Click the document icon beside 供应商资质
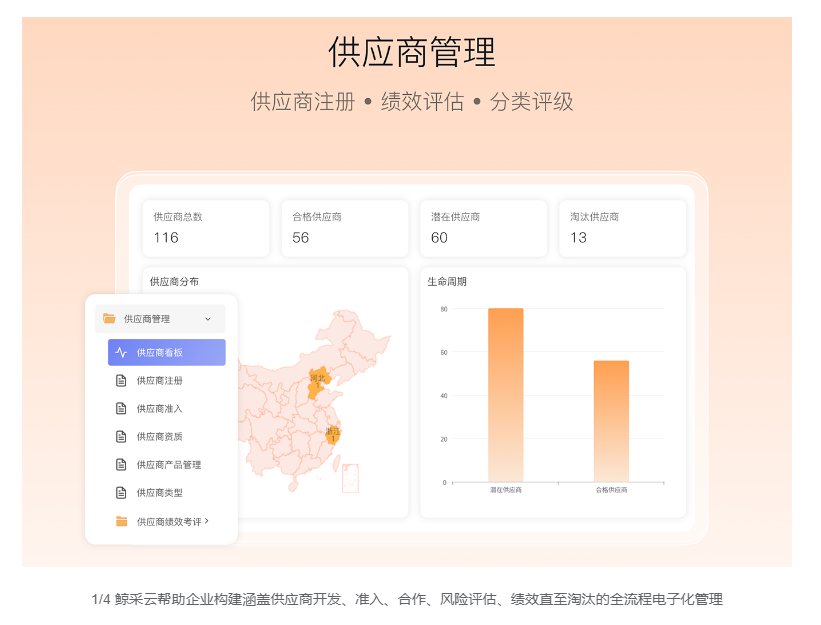The height and width of the screenshot is (625, 821). (121, 436)
